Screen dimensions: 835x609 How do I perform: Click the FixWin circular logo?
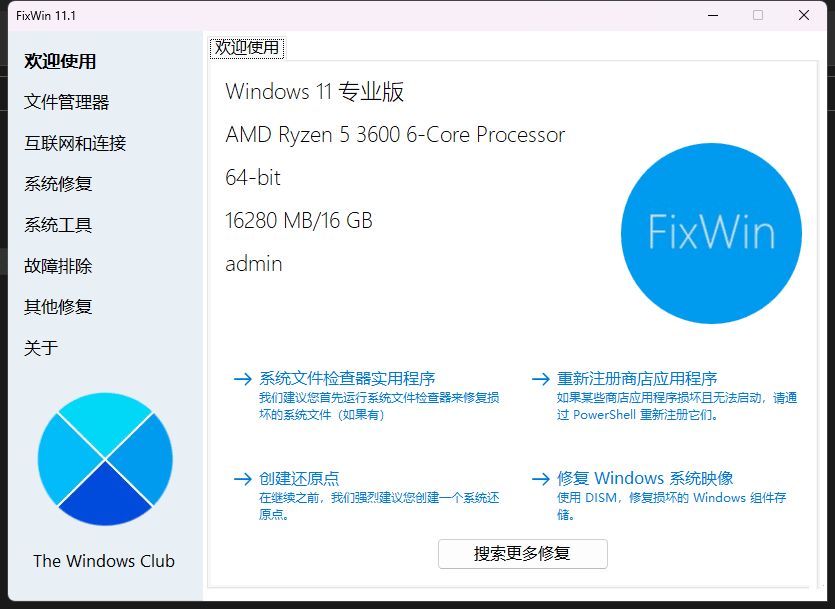click(711, 233)
